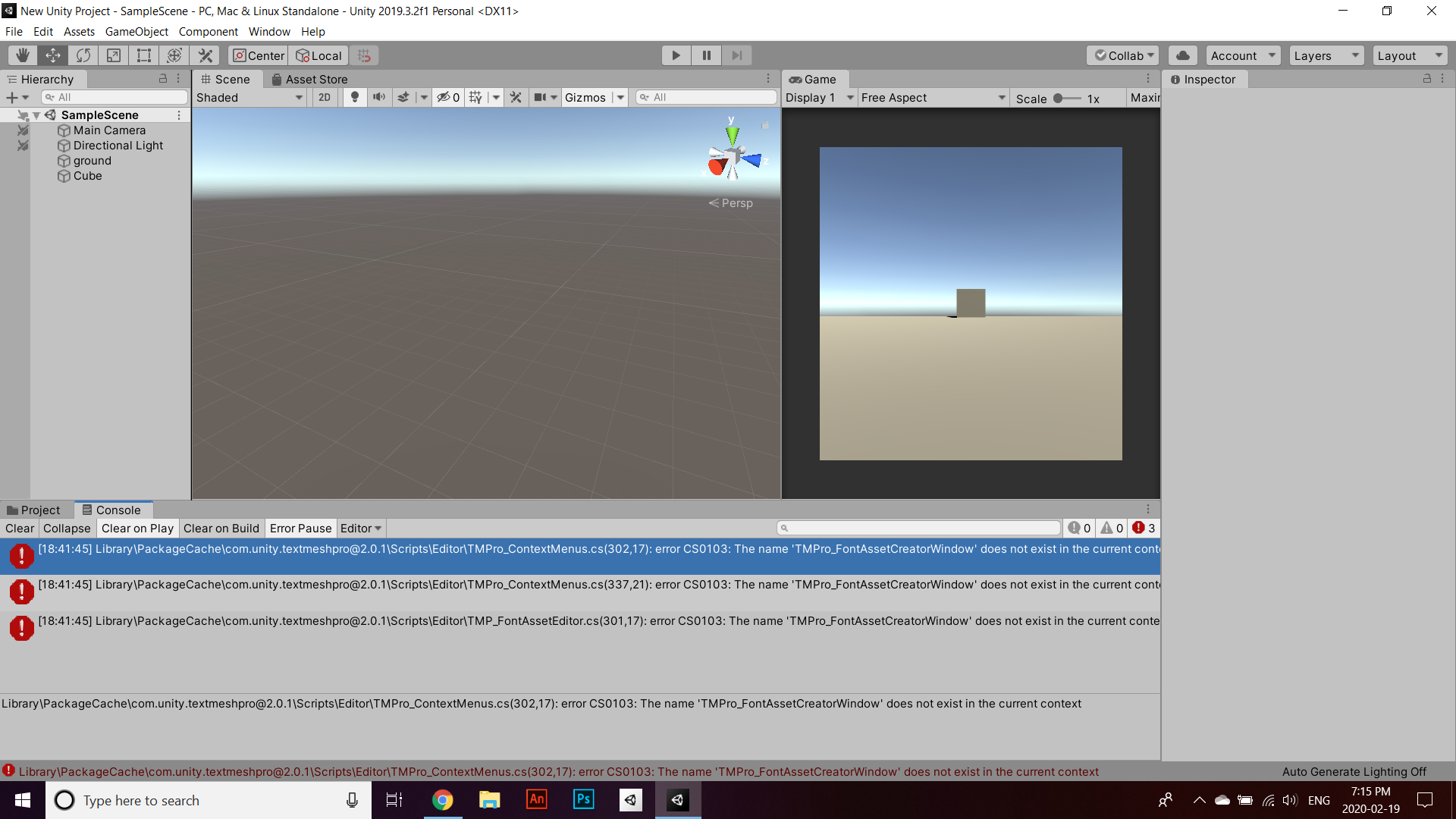The image size is (1456, 819).
Task: Click the Pause button
Action: coord(706,55)
